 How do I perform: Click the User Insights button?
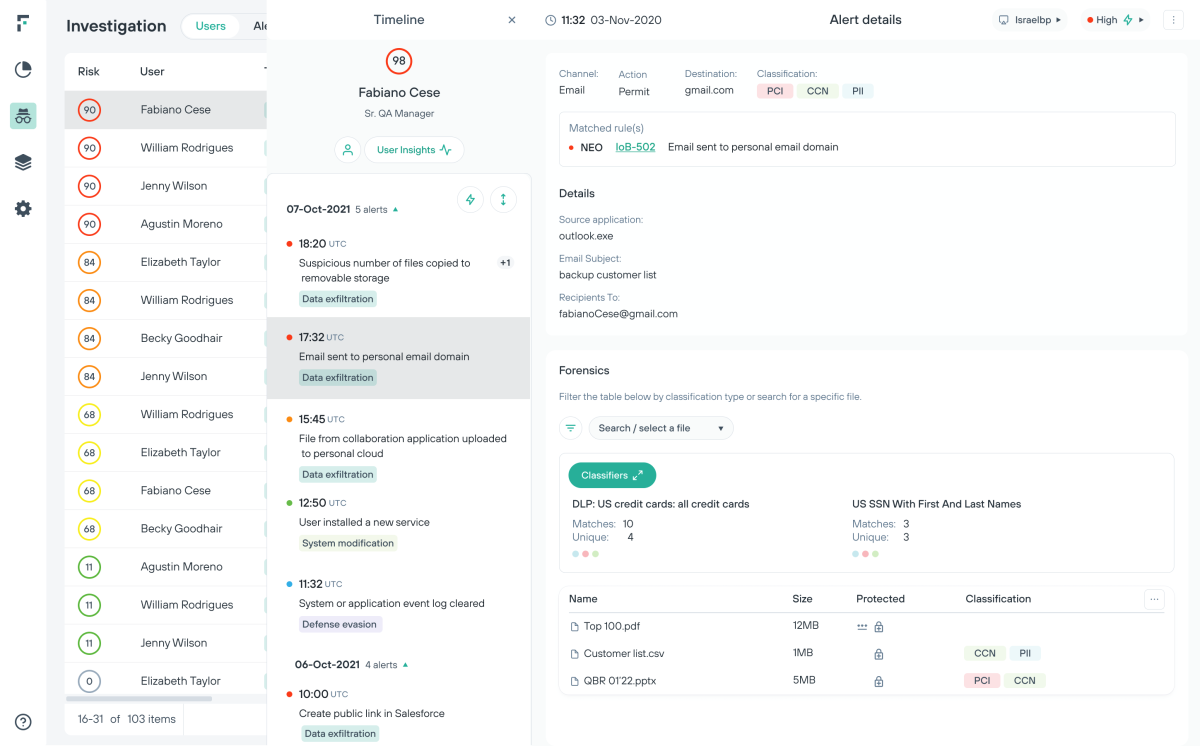414,150
